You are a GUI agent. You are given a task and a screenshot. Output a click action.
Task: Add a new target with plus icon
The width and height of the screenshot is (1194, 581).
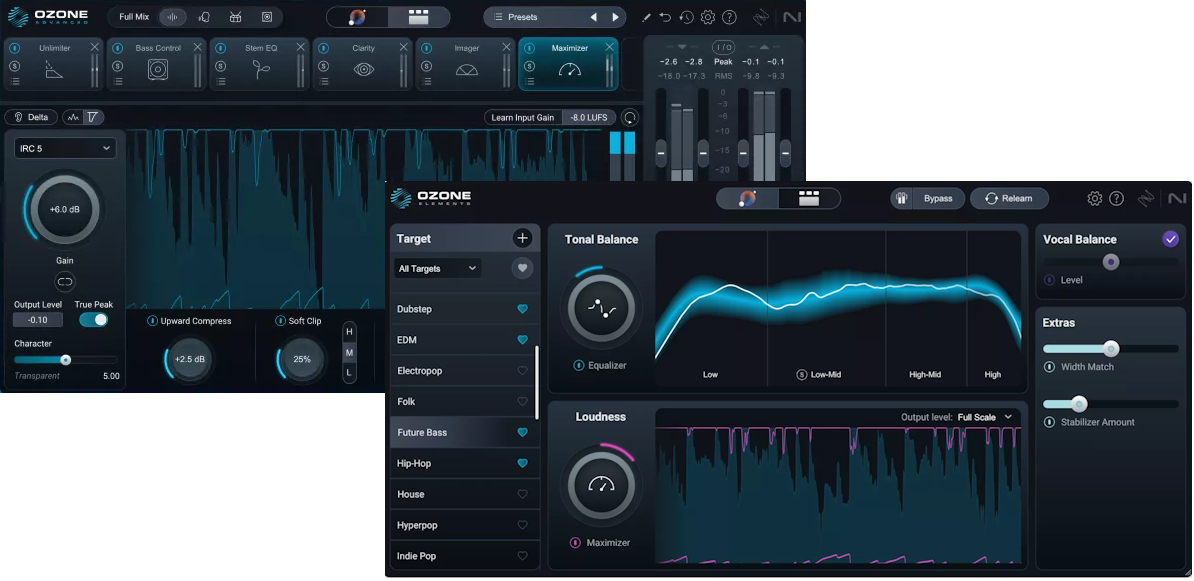(x=522, y=238)
